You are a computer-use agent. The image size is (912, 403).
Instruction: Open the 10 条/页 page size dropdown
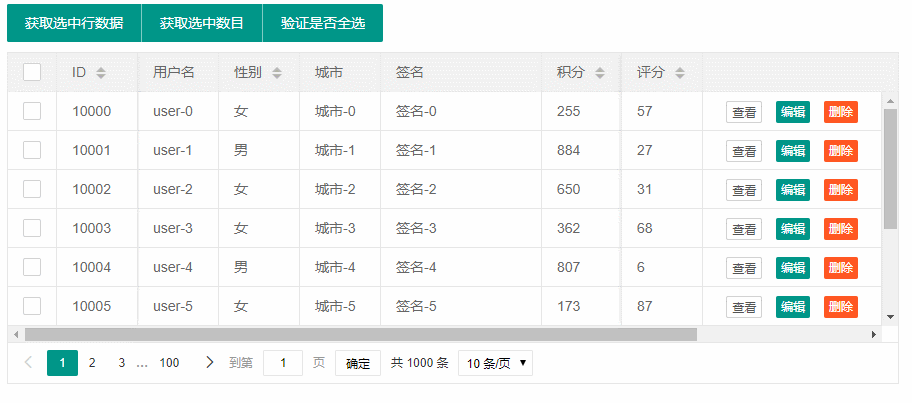tap(495, 363)
